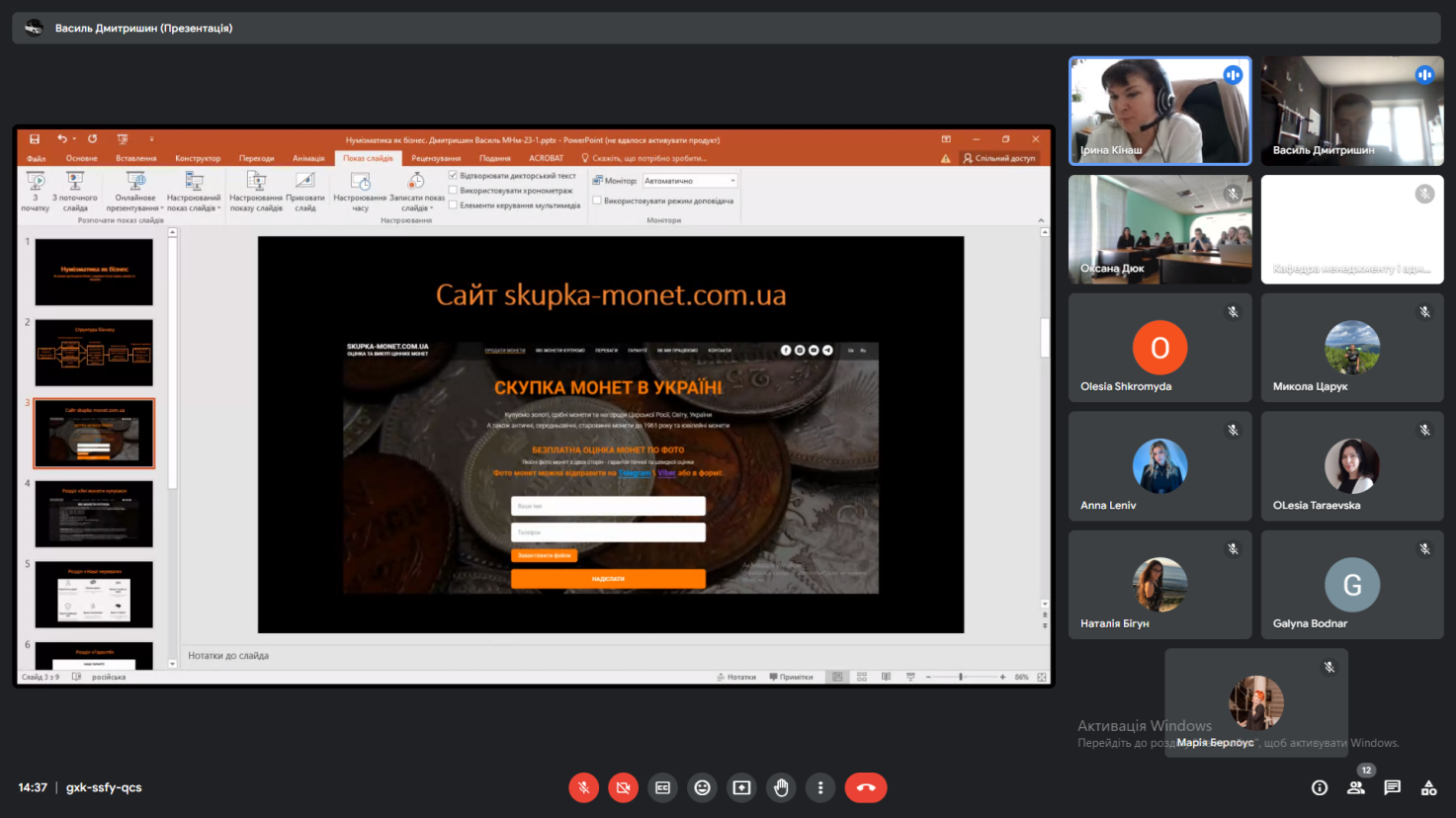Open the chat with everyone panel
Viewport: 1456px width, 818px height.
click(1392, 787)
